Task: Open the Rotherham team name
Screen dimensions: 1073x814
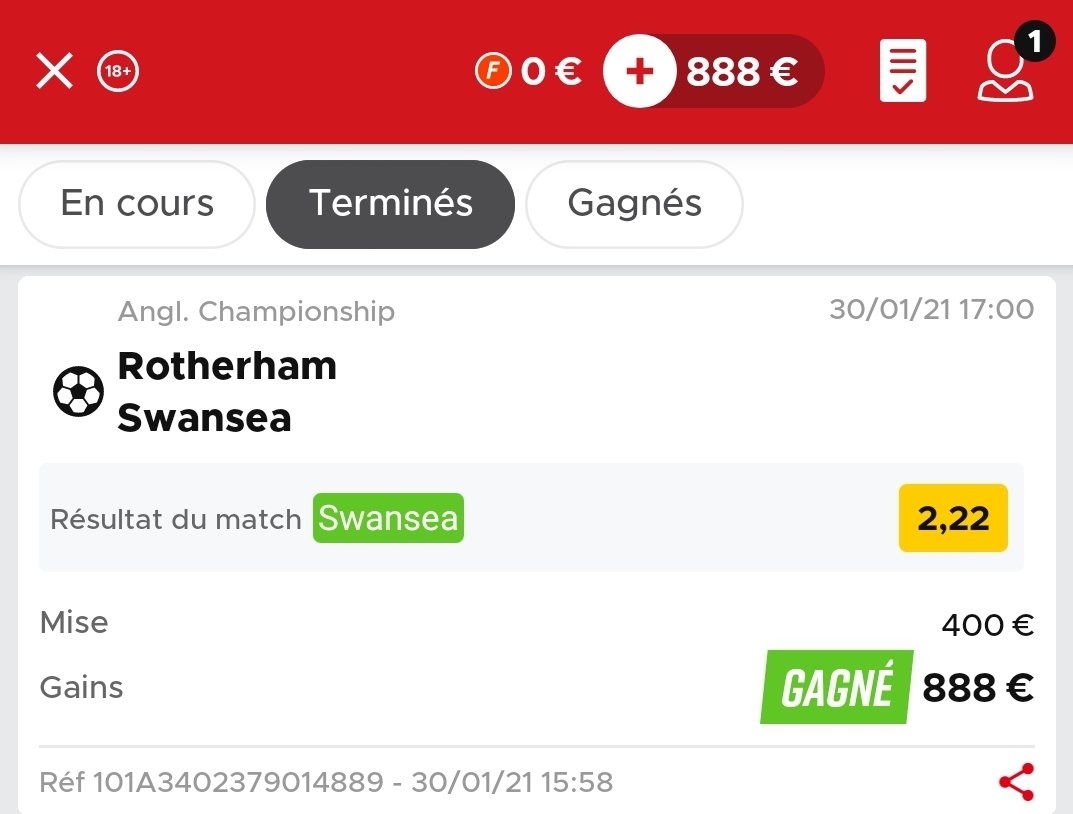Action: [227, 366]
